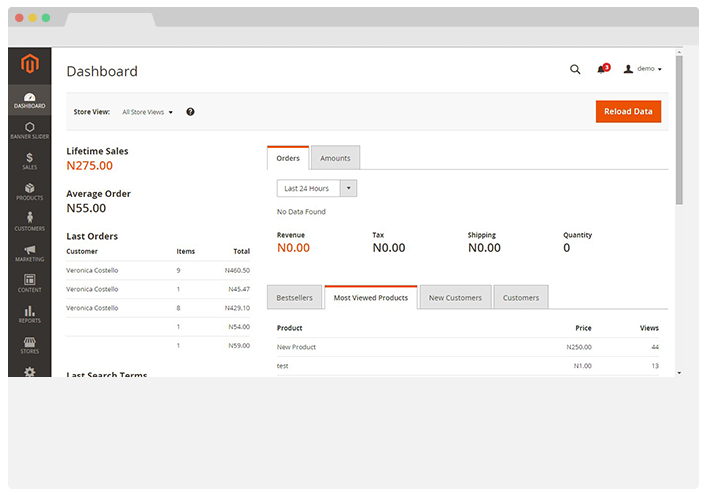The width and height of the screenshot is (710, 497).
Task: Click the order row totaling N429.10
Action: pyautogui.click(x=158, y=308)
